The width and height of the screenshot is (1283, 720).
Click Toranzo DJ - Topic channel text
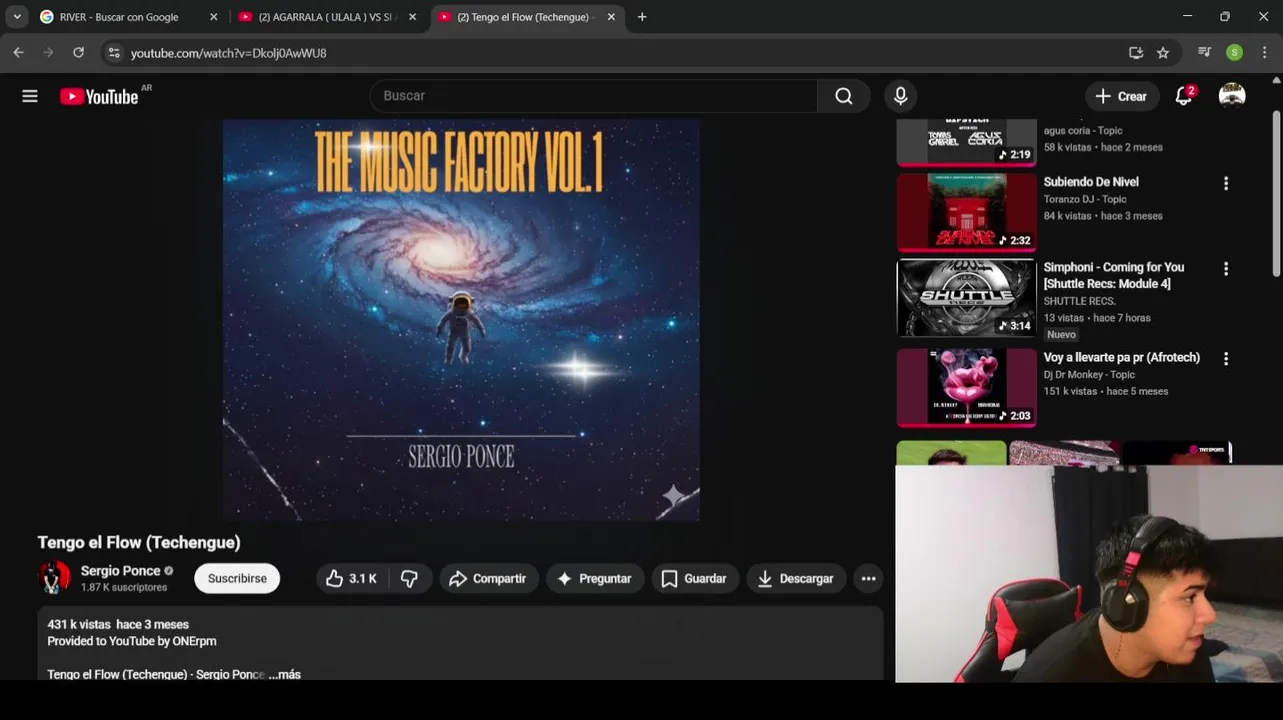[x=1085, y=199]
